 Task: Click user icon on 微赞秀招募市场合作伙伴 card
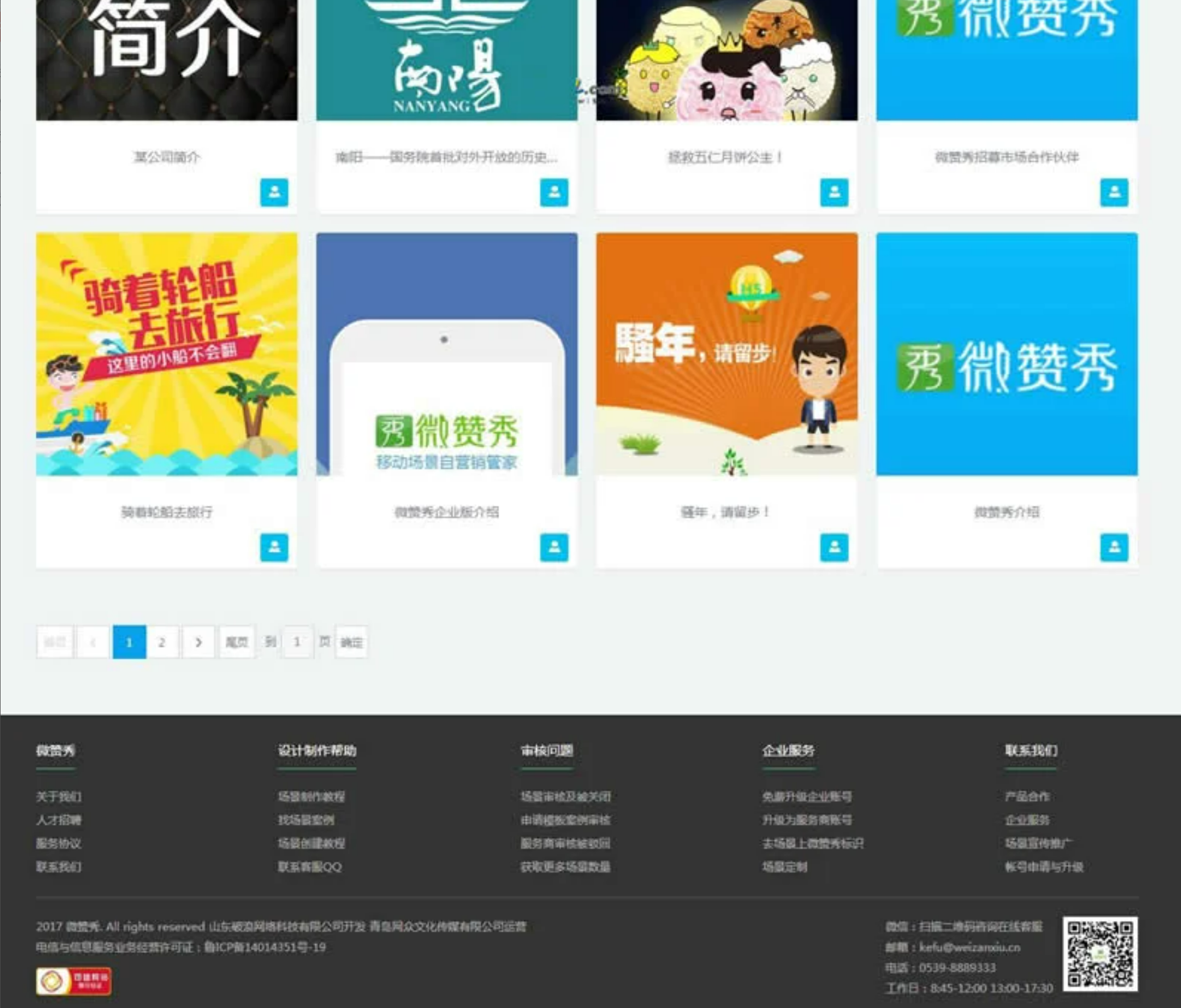[1114, 192]
